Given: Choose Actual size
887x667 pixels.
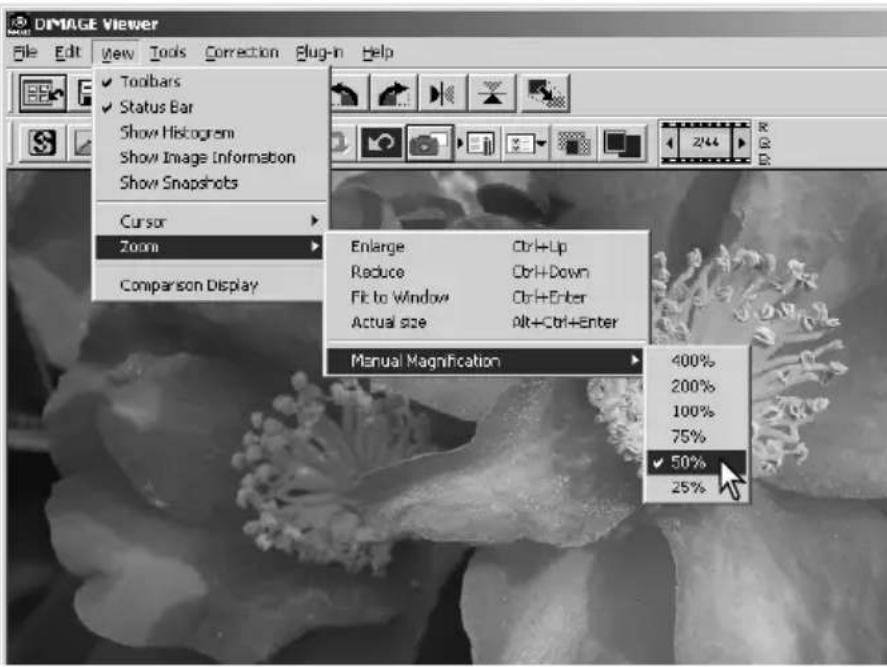Looking at the screenshot, I should point(486,322).
